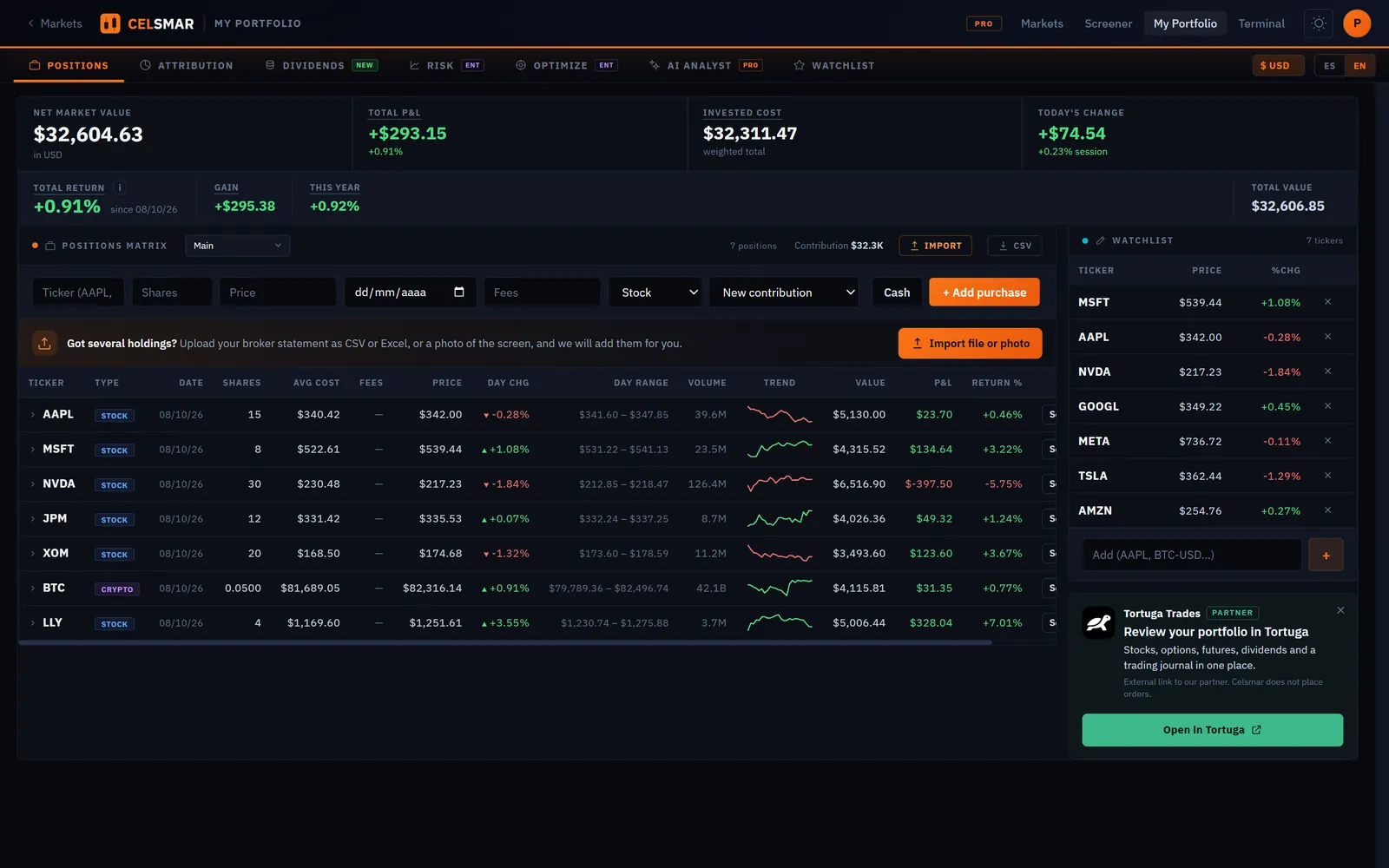Viewport: 1389px width, 868px height.
Task: Dismiss the Tortuga Trades partner card
Action: pyautogui.click(x=1340, y=610)
